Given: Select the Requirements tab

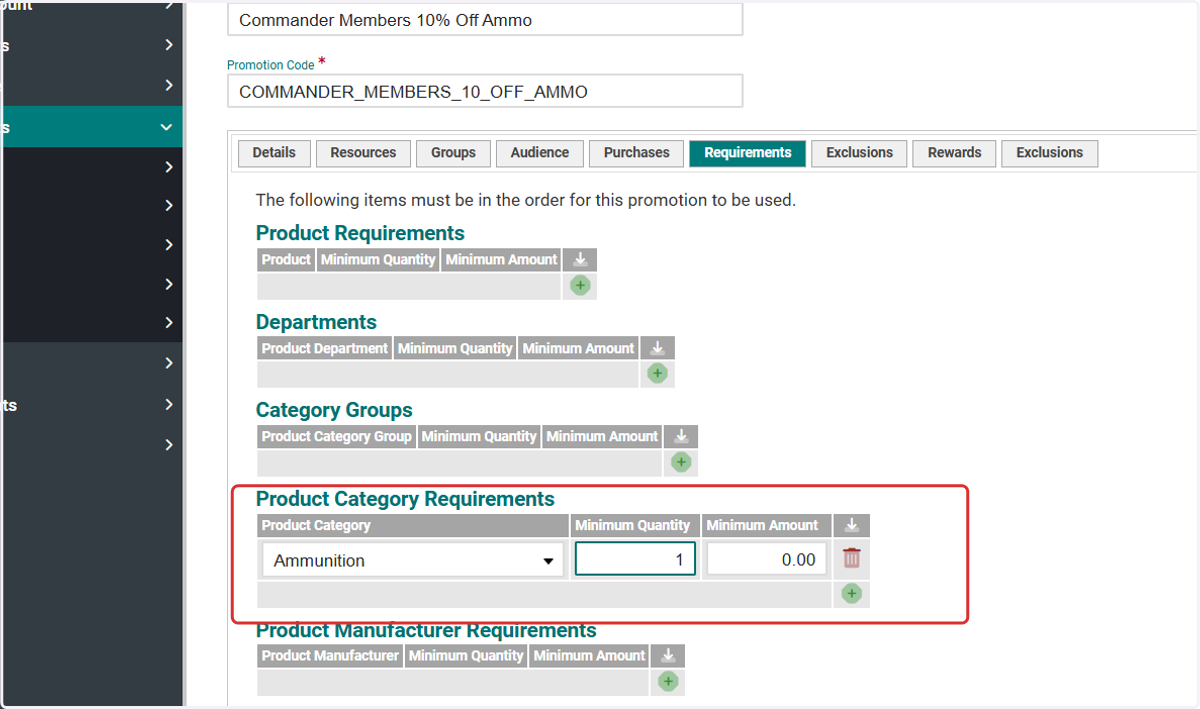Looking at the screenshot, I should [748, 153].
